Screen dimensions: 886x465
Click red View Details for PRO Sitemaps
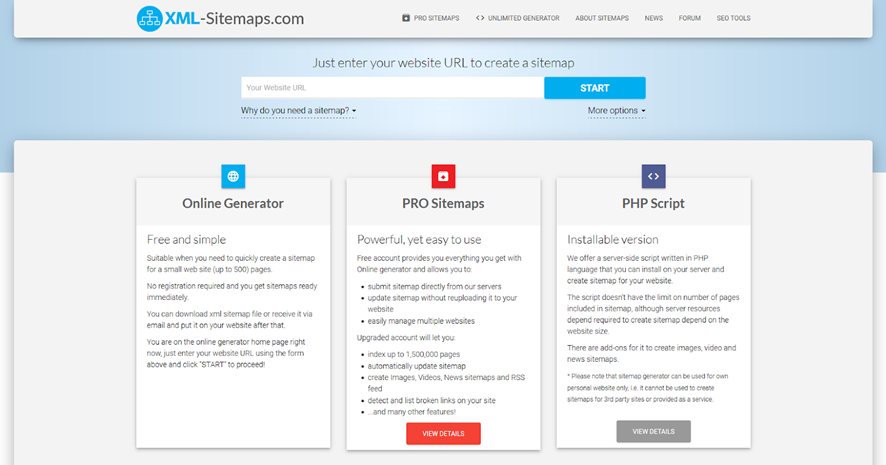point(444,433)
